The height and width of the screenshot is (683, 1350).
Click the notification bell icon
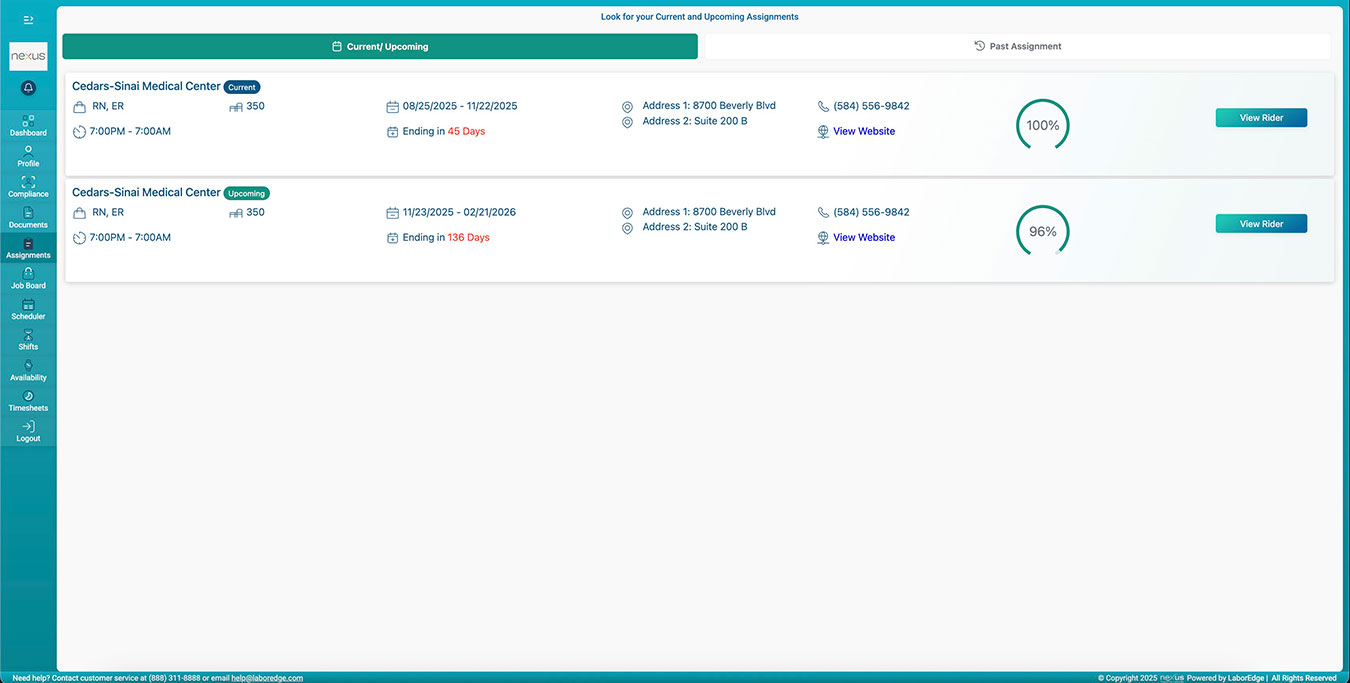click(28, 88)
